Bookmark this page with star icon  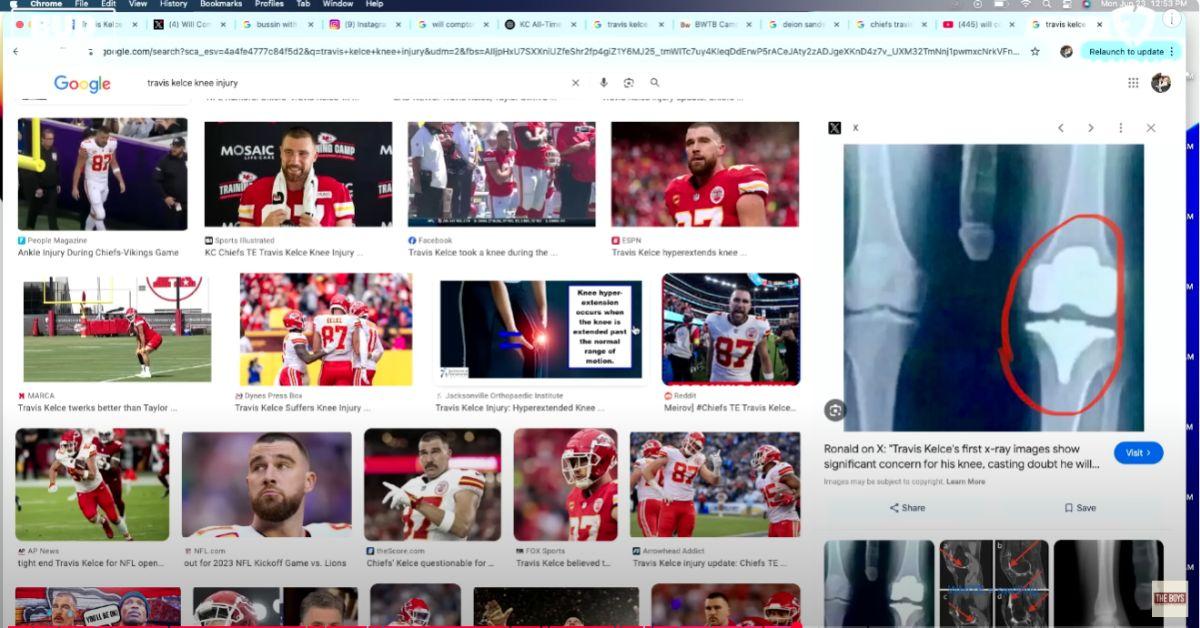(x=1035, y=51)
